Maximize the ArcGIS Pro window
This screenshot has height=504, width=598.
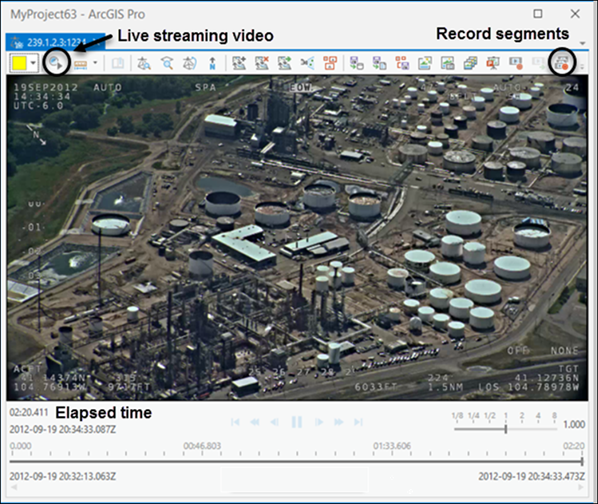(x=538, y=14)
